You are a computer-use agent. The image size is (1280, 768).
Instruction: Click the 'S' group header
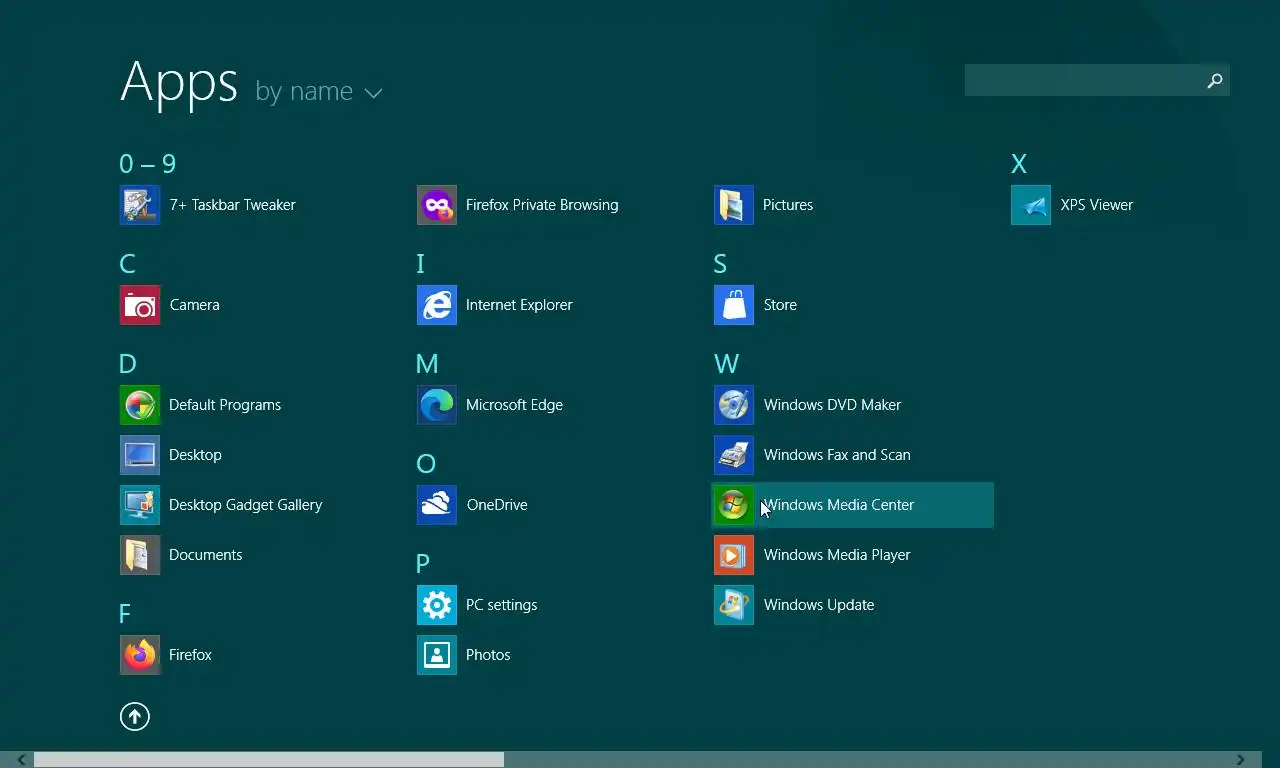720,264
